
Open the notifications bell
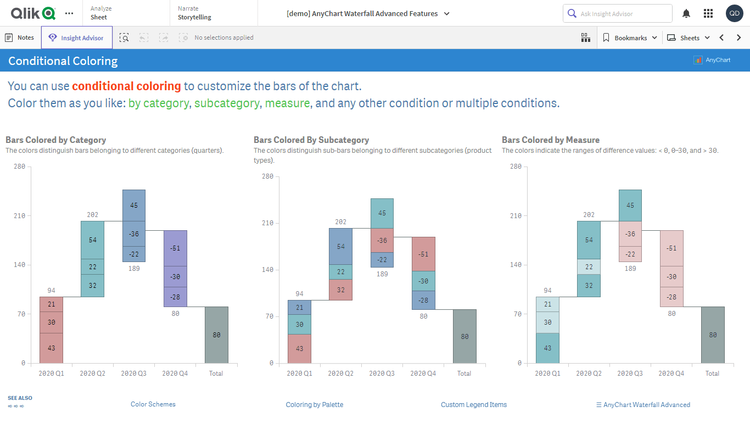686,13
